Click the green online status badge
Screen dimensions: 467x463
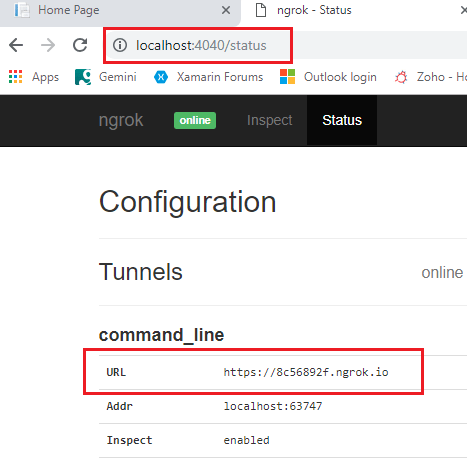click(195, 120)
